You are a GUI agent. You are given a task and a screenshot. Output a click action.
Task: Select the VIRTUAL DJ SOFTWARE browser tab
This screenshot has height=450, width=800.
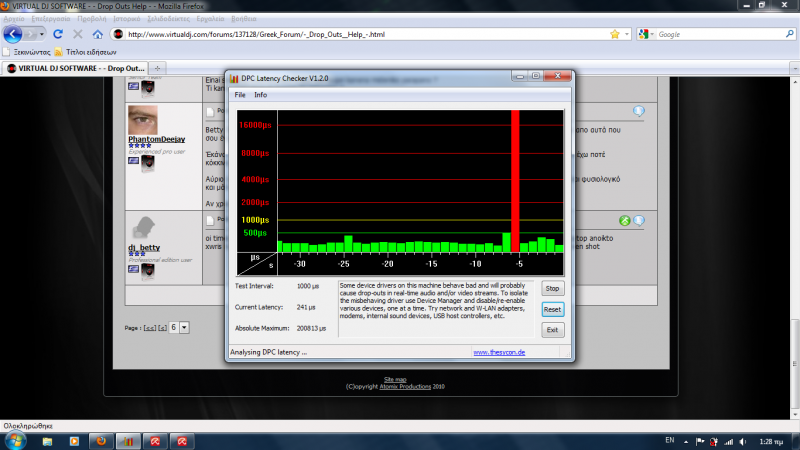click(x=76, y=68)
